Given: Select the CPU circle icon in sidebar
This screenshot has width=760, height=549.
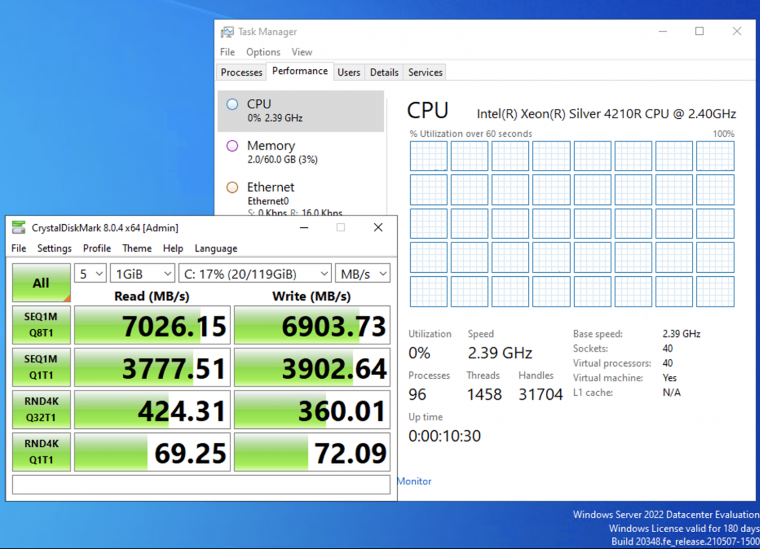Looking at the screenshot, I should (x=232, y=104).
